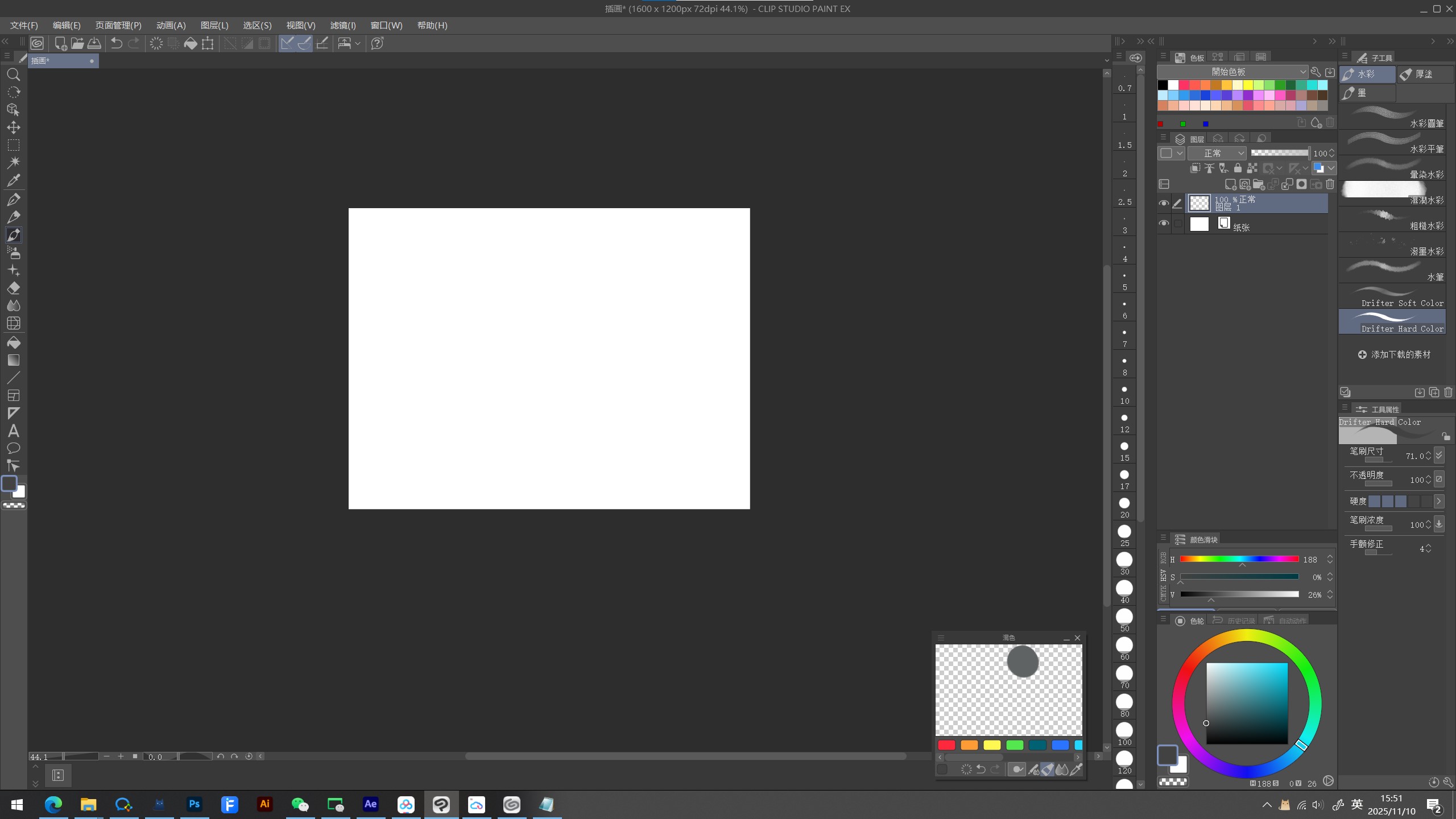Select the Text tool (A icon)
The height and width of the screenshot is (819, 1456).
[14, 431]
